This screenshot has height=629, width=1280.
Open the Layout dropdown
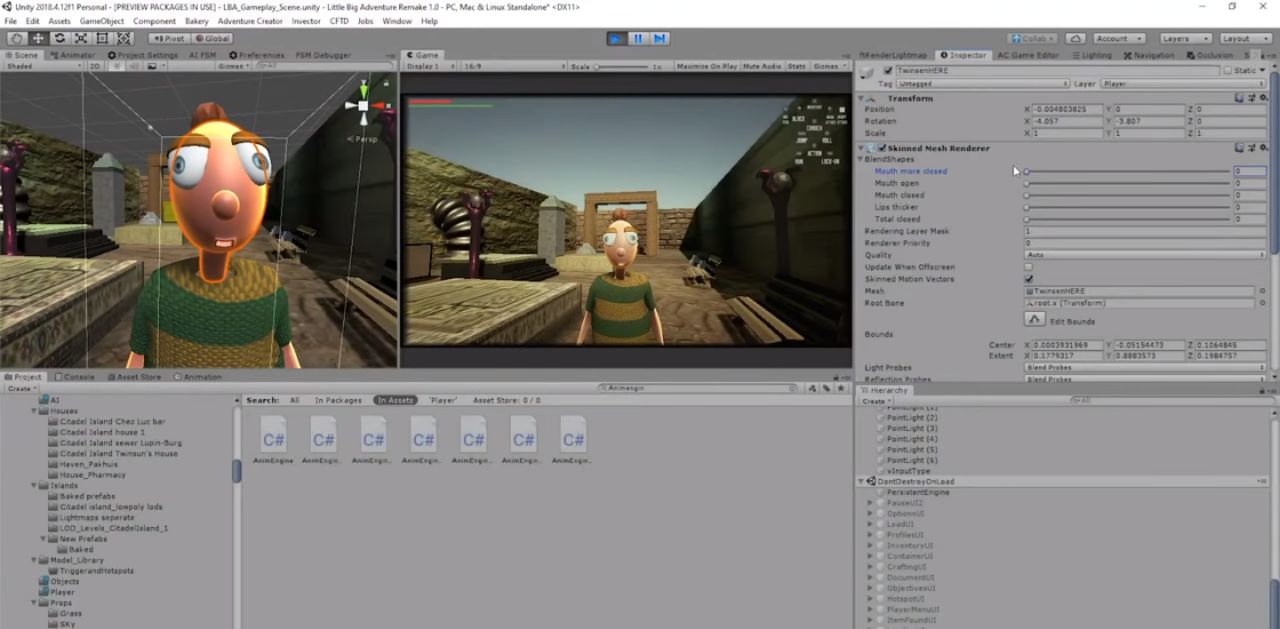[x=1240, y=38]
